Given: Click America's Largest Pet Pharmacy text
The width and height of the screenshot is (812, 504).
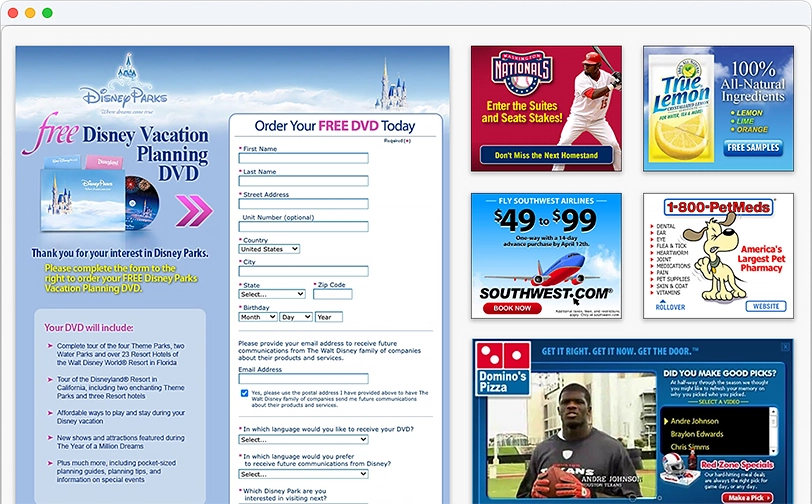Looking at the screenshot, I should click(x=761, y=258).
